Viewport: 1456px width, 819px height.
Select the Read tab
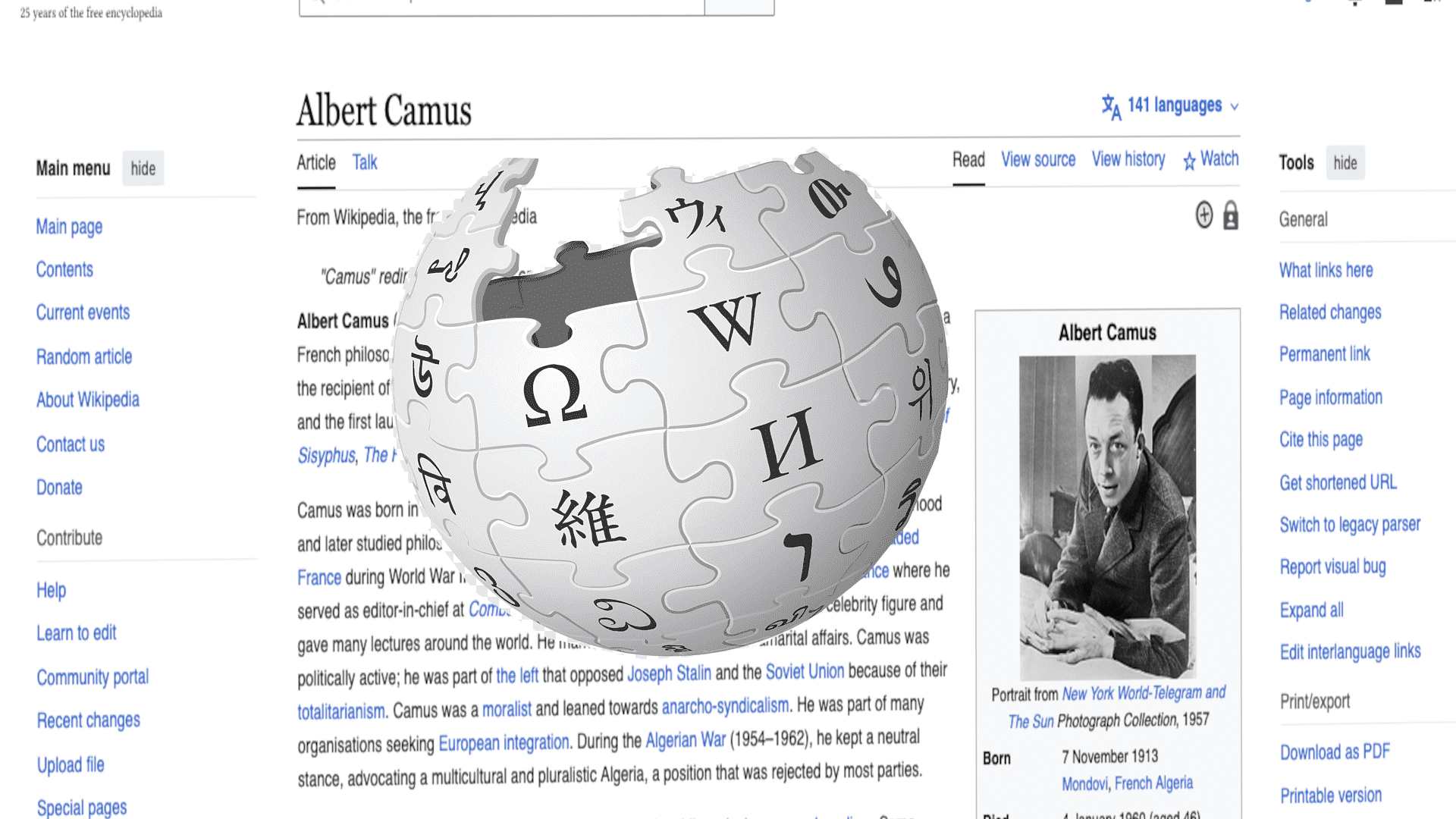tap(968, 160)
